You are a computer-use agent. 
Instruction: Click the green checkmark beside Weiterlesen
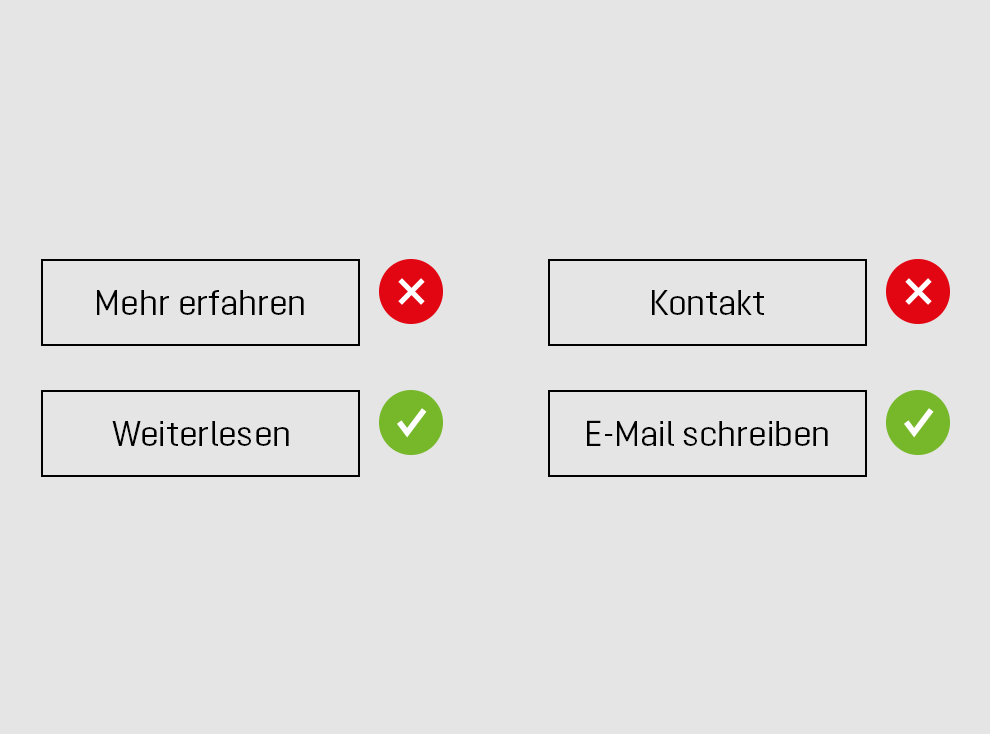click(411, 422)
